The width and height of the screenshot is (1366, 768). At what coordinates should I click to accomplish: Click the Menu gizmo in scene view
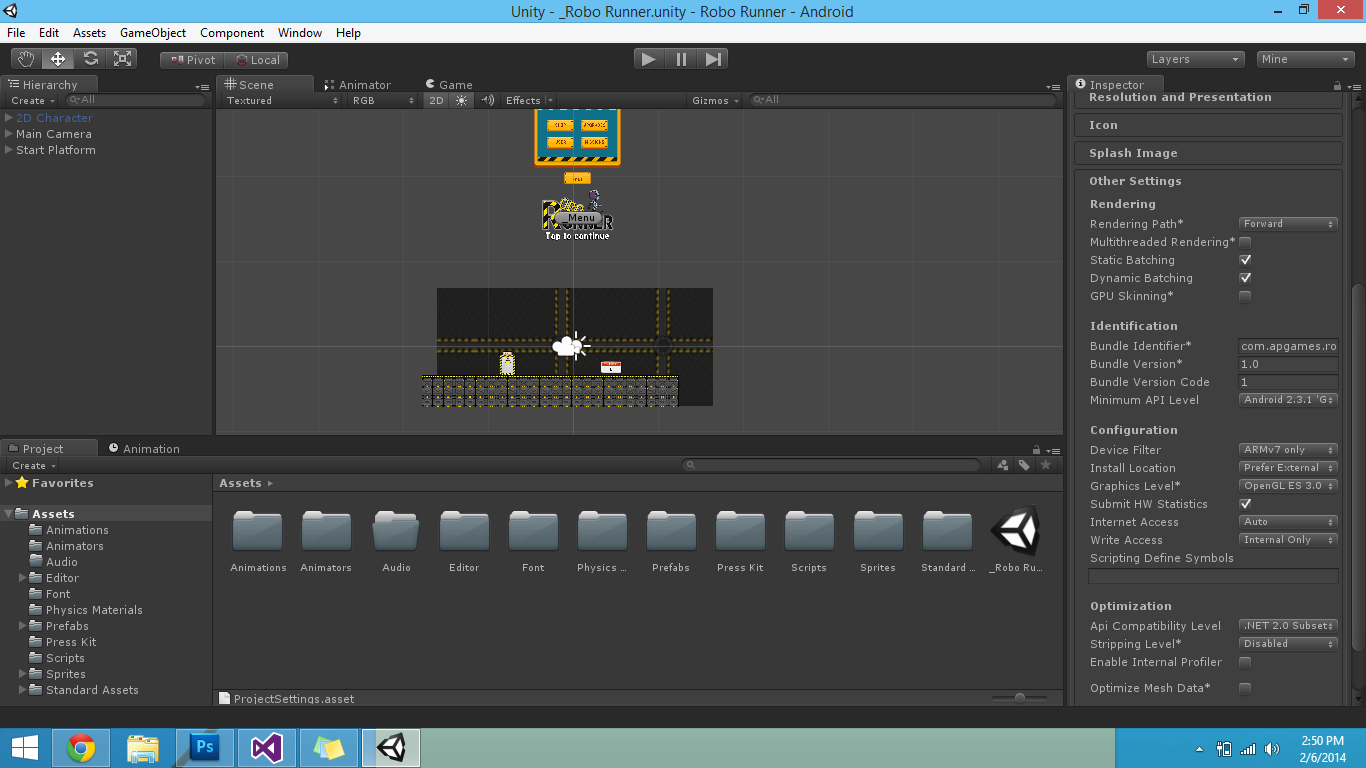pyautogui.click(x=581, y=217)
